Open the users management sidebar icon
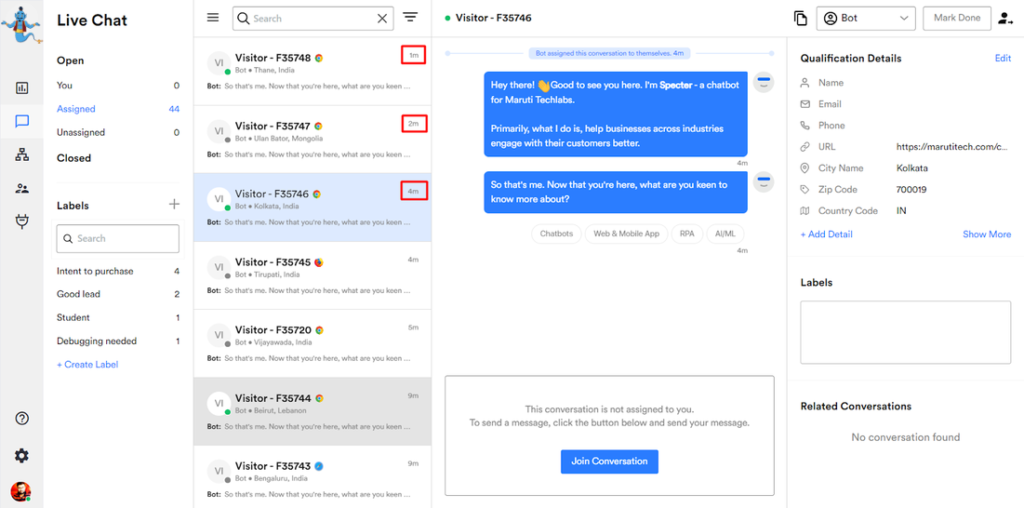The height and width of the screenshot is (508, 1024). [21, 188]
